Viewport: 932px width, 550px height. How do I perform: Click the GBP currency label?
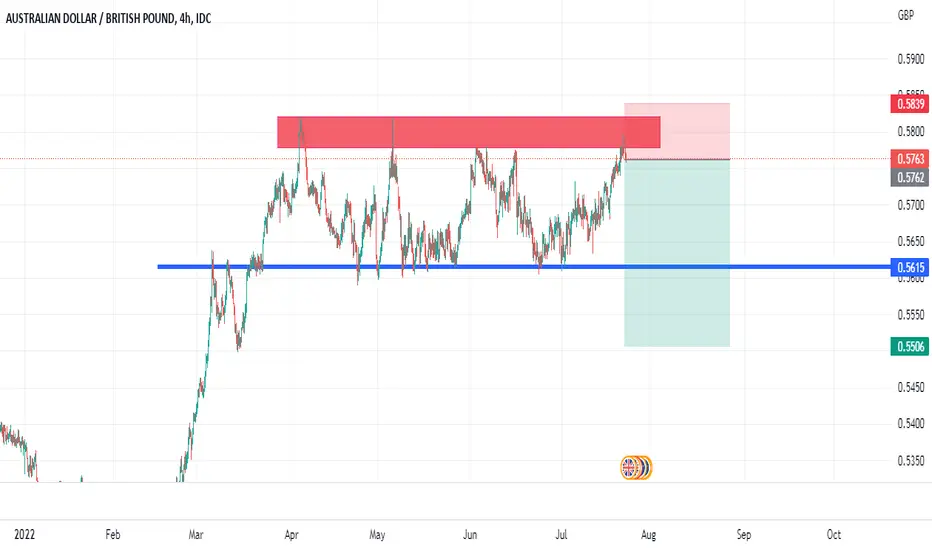point(906,15)
